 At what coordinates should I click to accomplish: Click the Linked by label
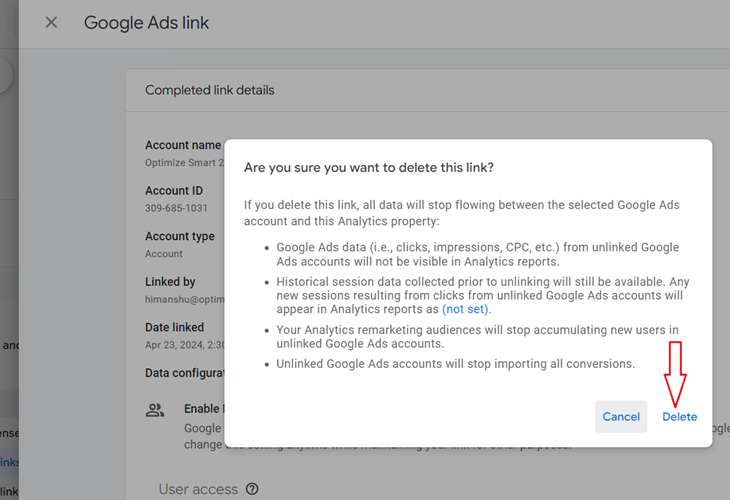pyautogui.click(x=170, y=282)
